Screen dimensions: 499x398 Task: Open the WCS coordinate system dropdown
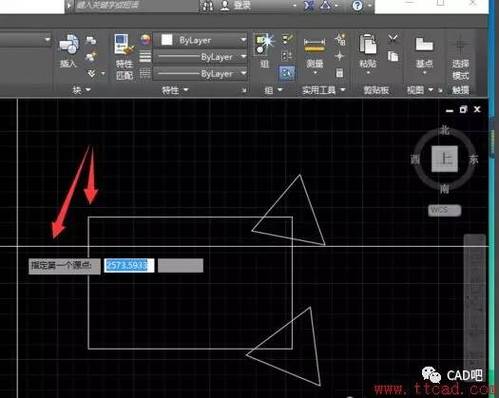coord(445,210)
